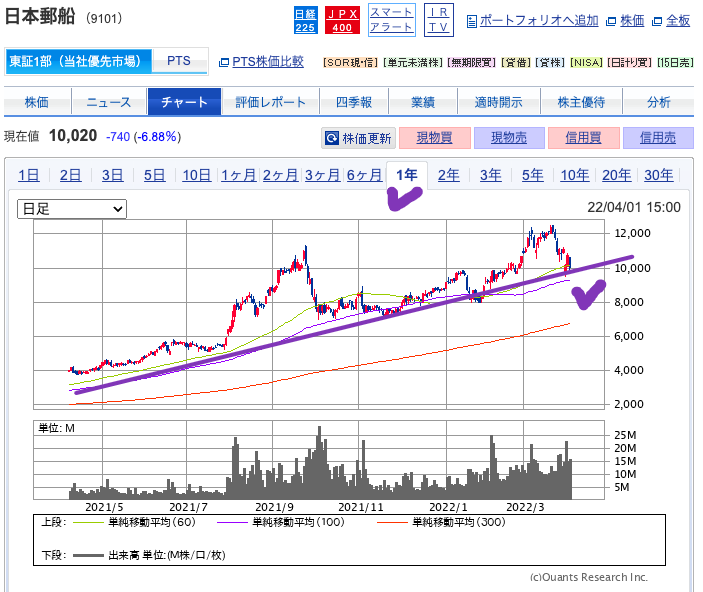Screen dimensions: 703x592
Task: Select the 1年 chart period tab
Action: [407, 175]
